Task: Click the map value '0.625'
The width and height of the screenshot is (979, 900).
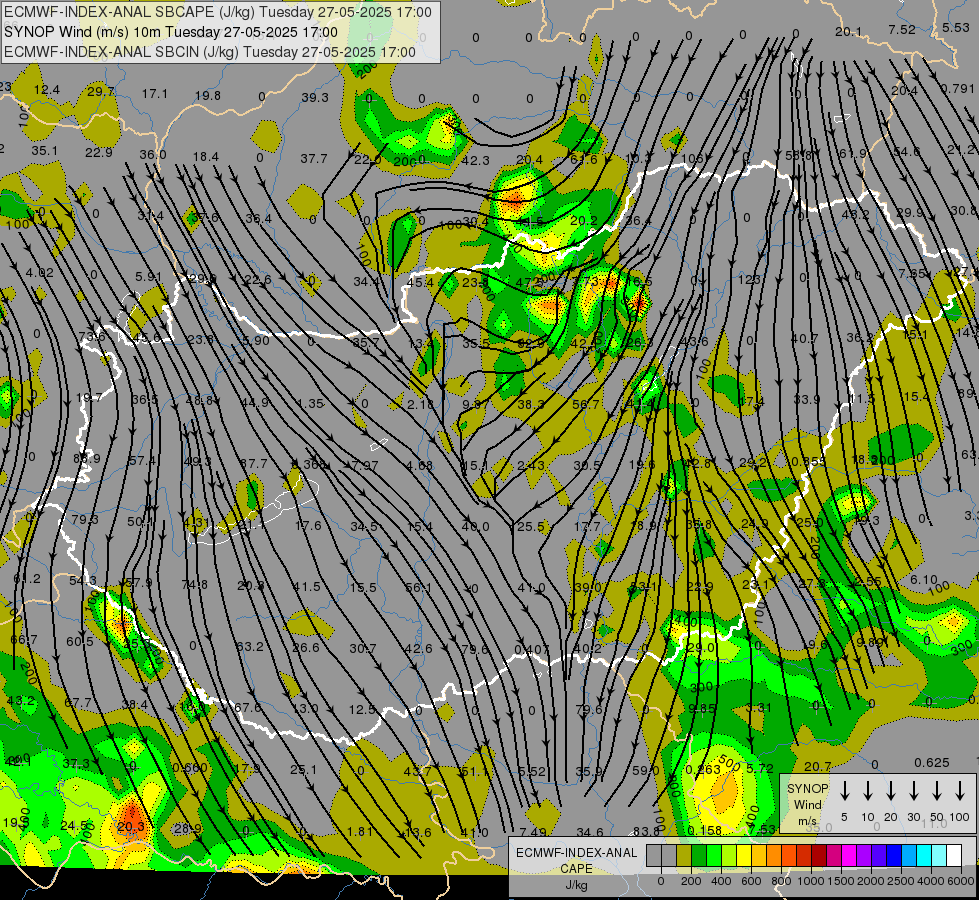Action: (x=932, y=763)
